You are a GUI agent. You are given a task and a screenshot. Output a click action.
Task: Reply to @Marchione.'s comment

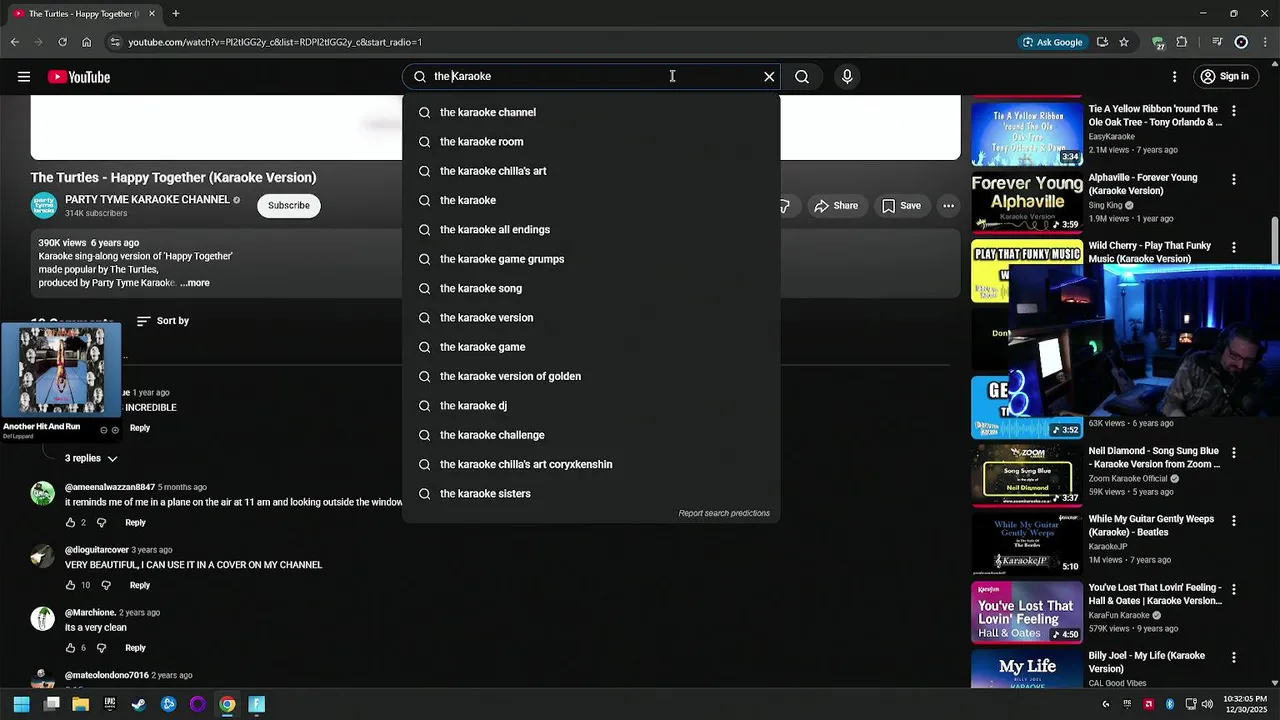[x=135, y=648]
